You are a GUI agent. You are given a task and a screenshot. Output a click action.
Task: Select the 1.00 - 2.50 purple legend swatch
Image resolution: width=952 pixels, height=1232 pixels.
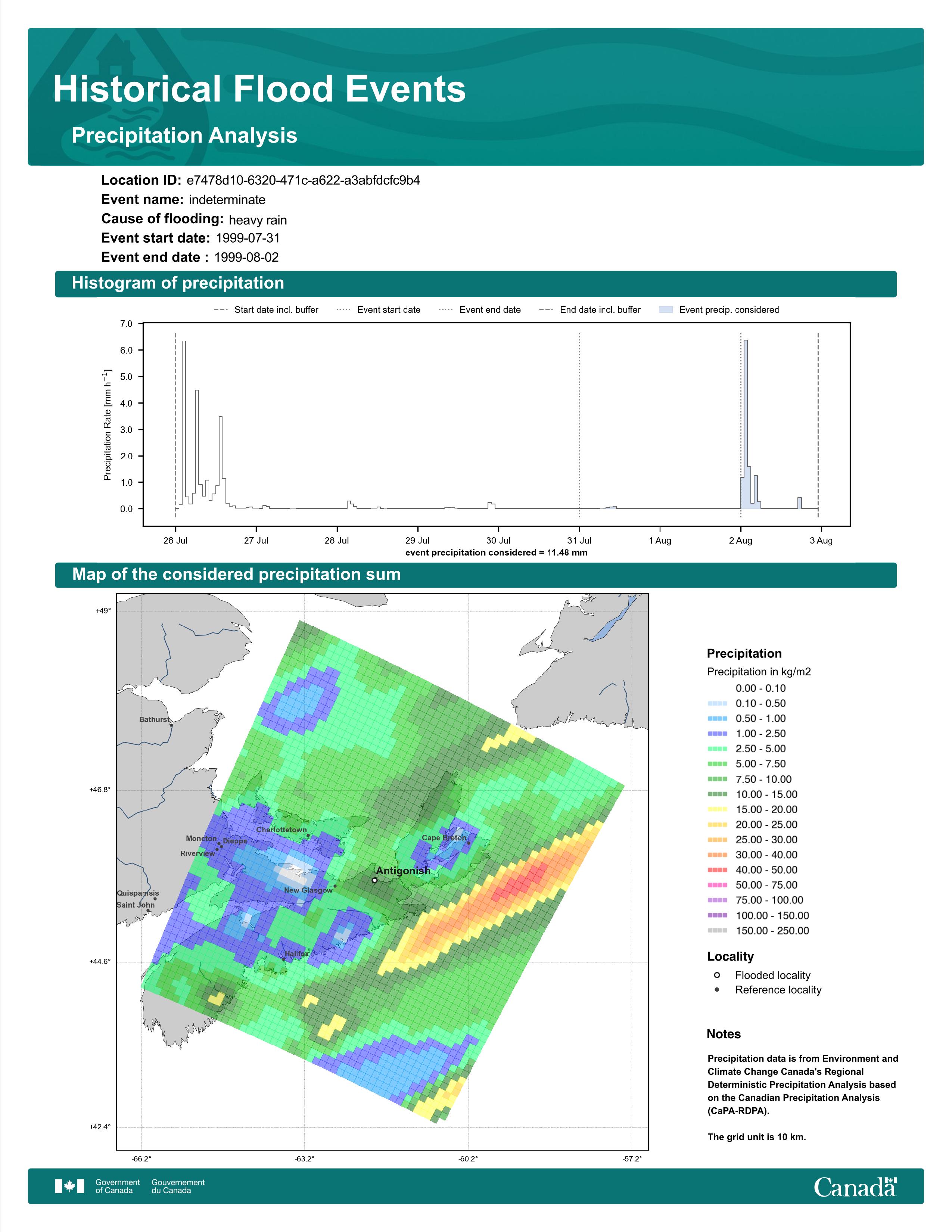pos(717,733)
